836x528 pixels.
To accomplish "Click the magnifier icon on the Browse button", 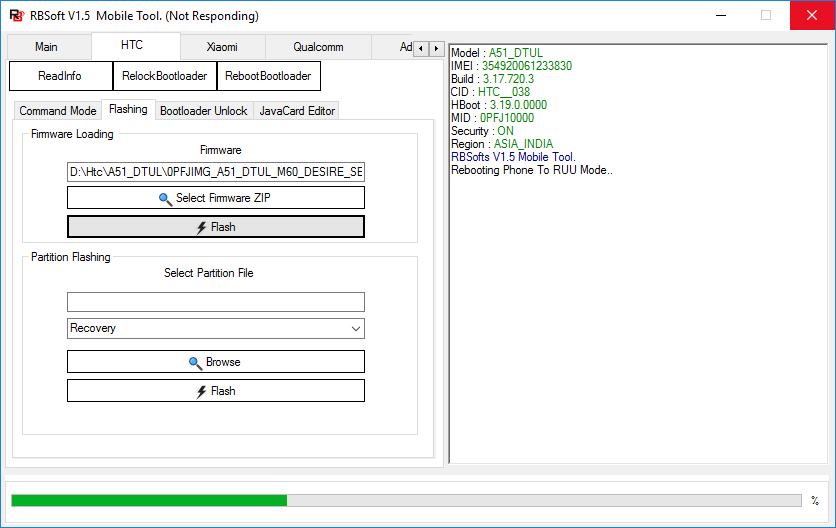I will [196, 363].
